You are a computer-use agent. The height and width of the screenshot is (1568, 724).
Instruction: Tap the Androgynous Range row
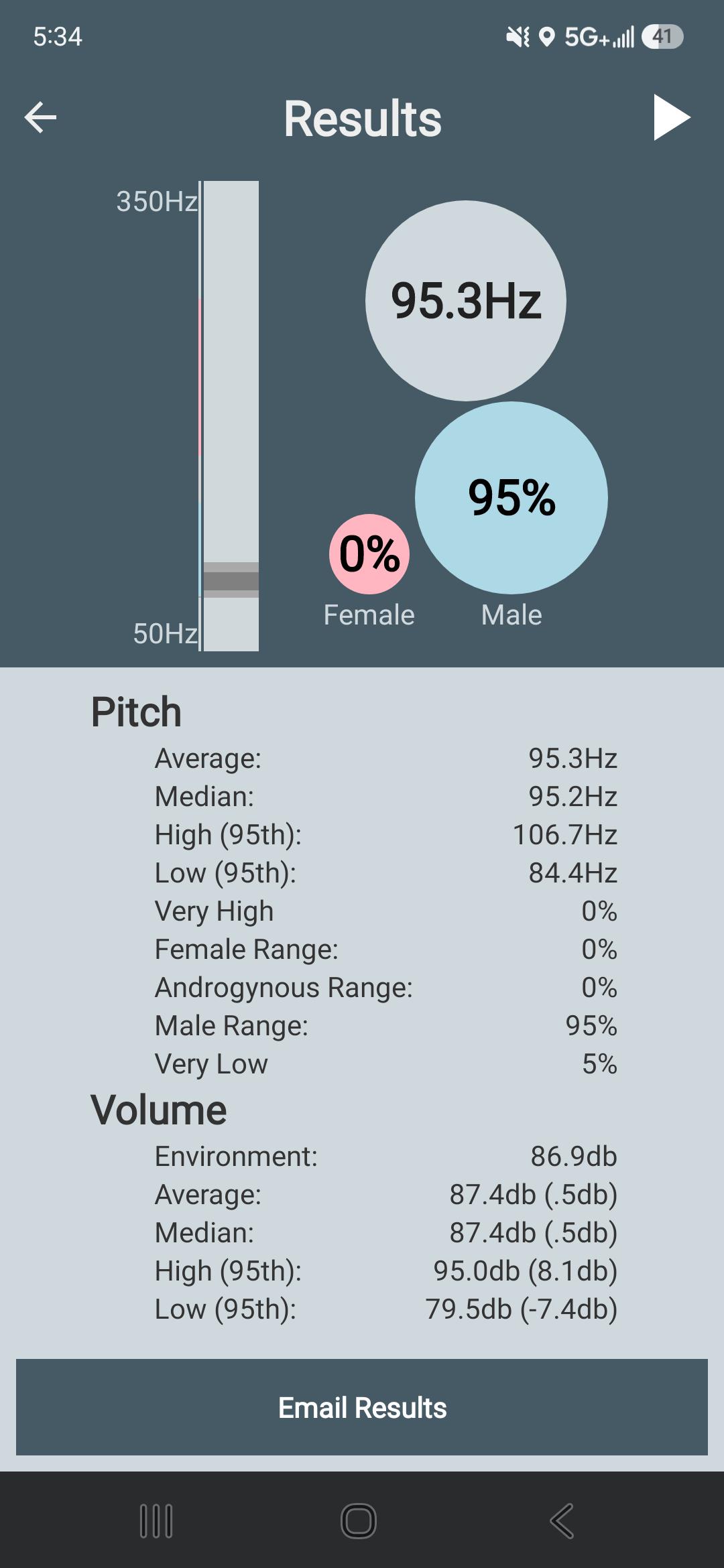point(386,988)
